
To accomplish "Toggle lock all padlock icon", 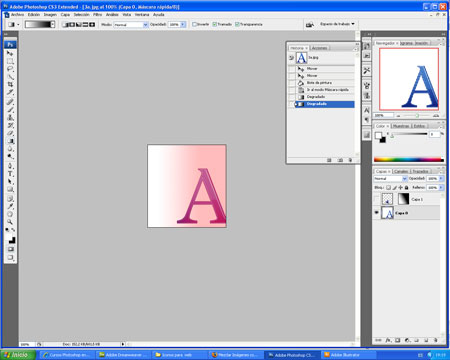I will tap(406, 188).
